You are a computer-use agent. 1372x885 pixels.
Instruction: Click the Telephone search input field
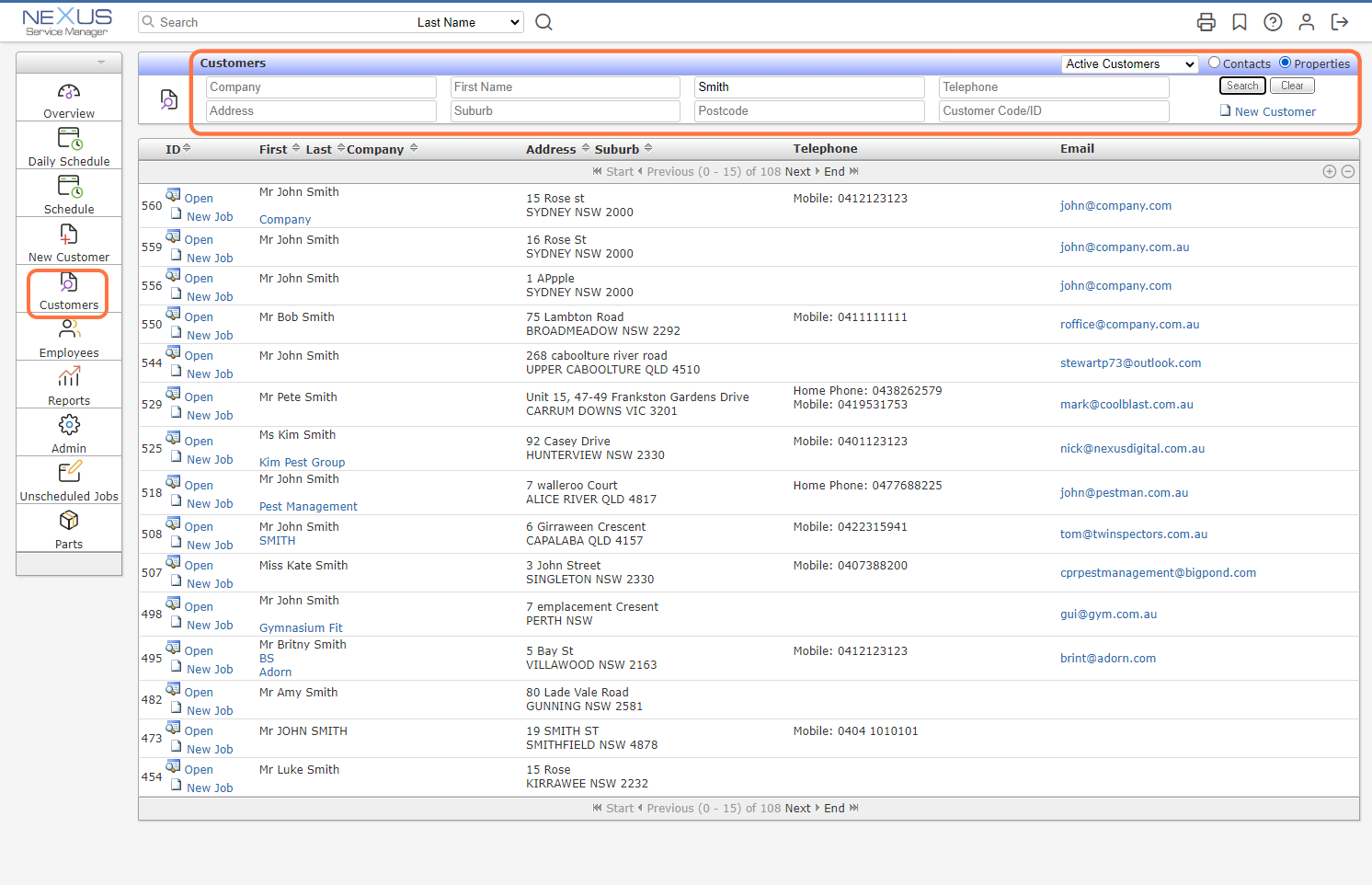(1053, 86)
